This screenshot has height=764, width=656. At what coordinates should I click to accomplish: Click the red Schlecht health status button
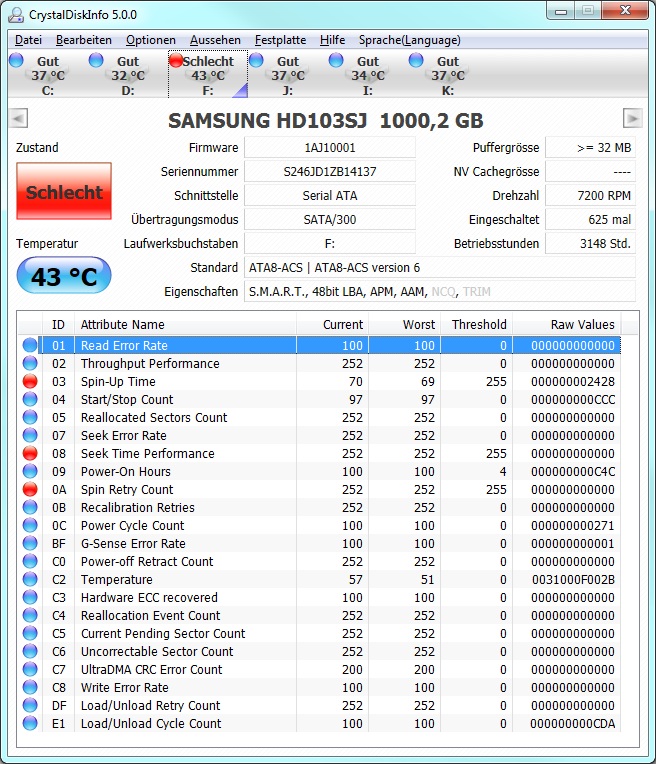pyautogui.click(x=64, y=191)
